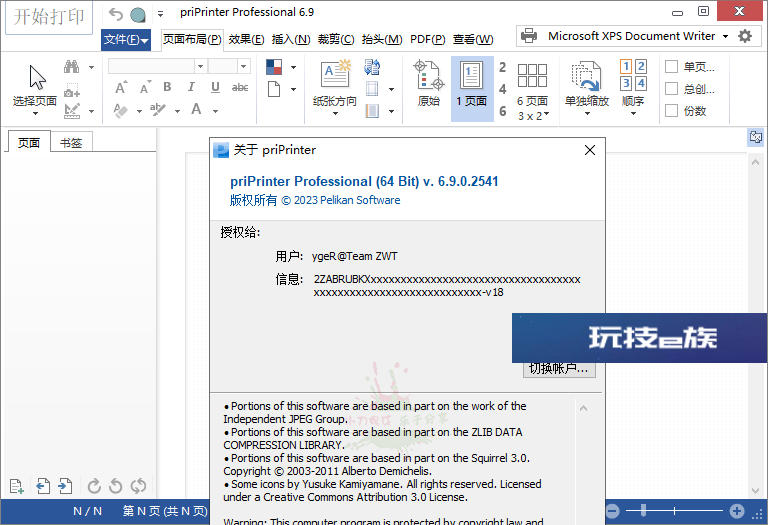Open the 文件(F) menu
768x525 pixels.
(x=126, y=40)
